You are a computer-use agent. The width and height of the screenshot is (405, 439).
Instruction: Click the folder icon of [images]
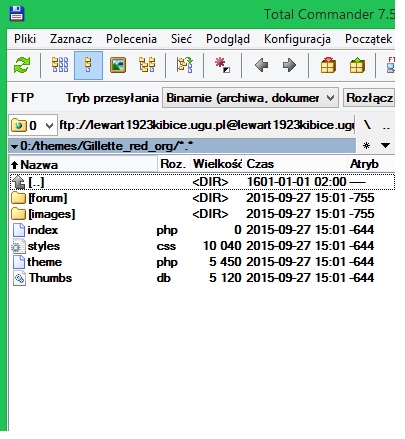point(18,214)
